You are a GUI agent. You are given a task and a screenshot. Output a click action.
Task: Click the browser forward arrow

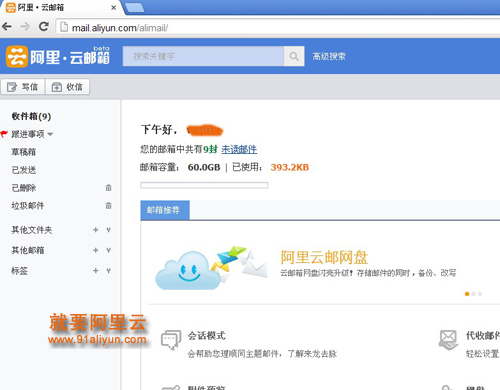coord(25,26)
